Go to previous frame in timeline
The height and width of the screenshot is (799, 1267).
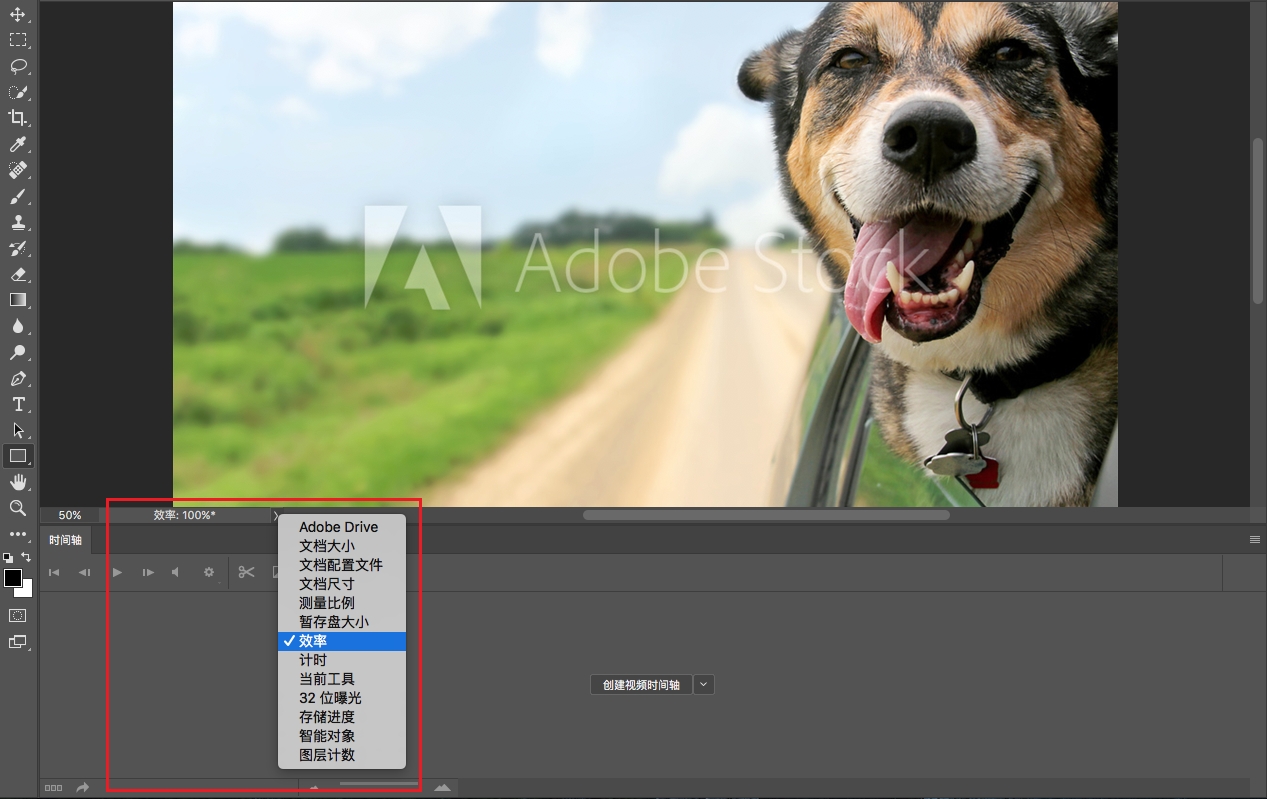click(85, 572)
